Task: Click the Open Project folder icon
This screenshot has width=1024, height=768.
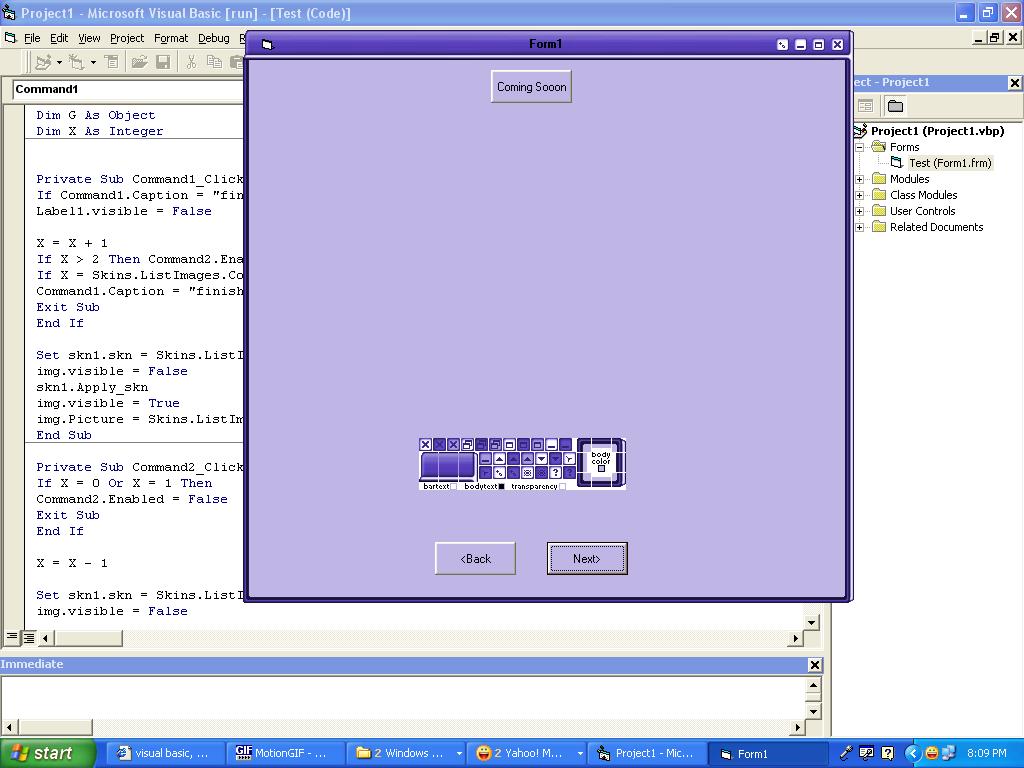Action: click(x=139, y=62)
